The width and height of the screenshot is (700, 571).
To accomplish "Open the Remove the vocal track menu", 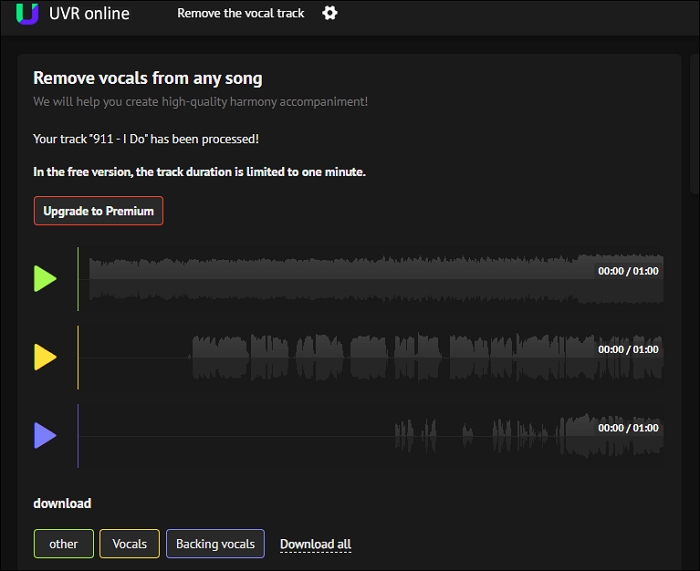I will coord(241,13).
